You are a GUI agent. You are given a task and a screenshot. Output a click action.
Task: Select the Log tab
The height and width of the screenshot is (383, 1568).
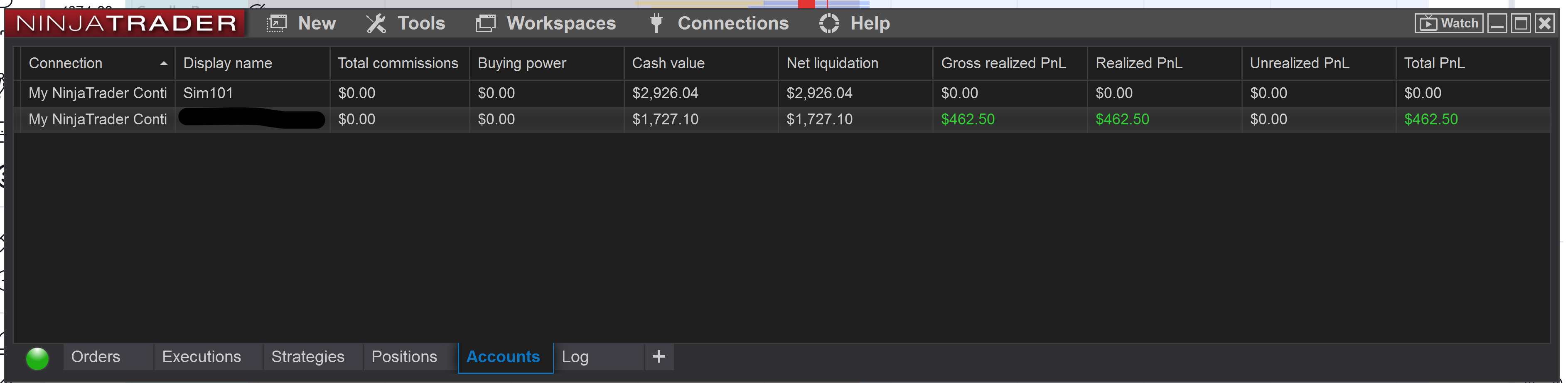tap(575, 357)
